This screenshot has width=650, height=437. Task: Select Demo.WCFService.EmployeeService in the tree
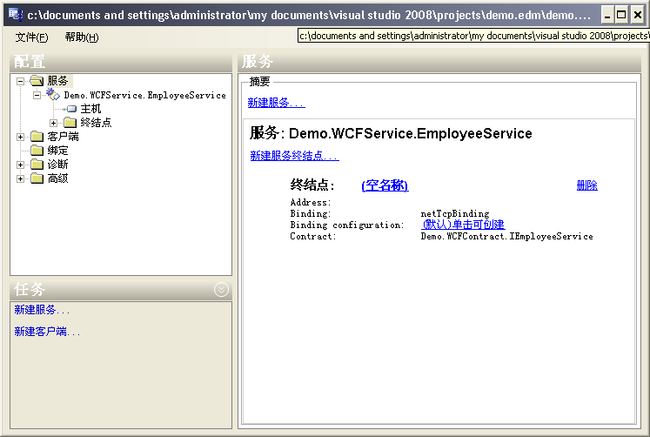pyautogui.click(x=145, y=95)
